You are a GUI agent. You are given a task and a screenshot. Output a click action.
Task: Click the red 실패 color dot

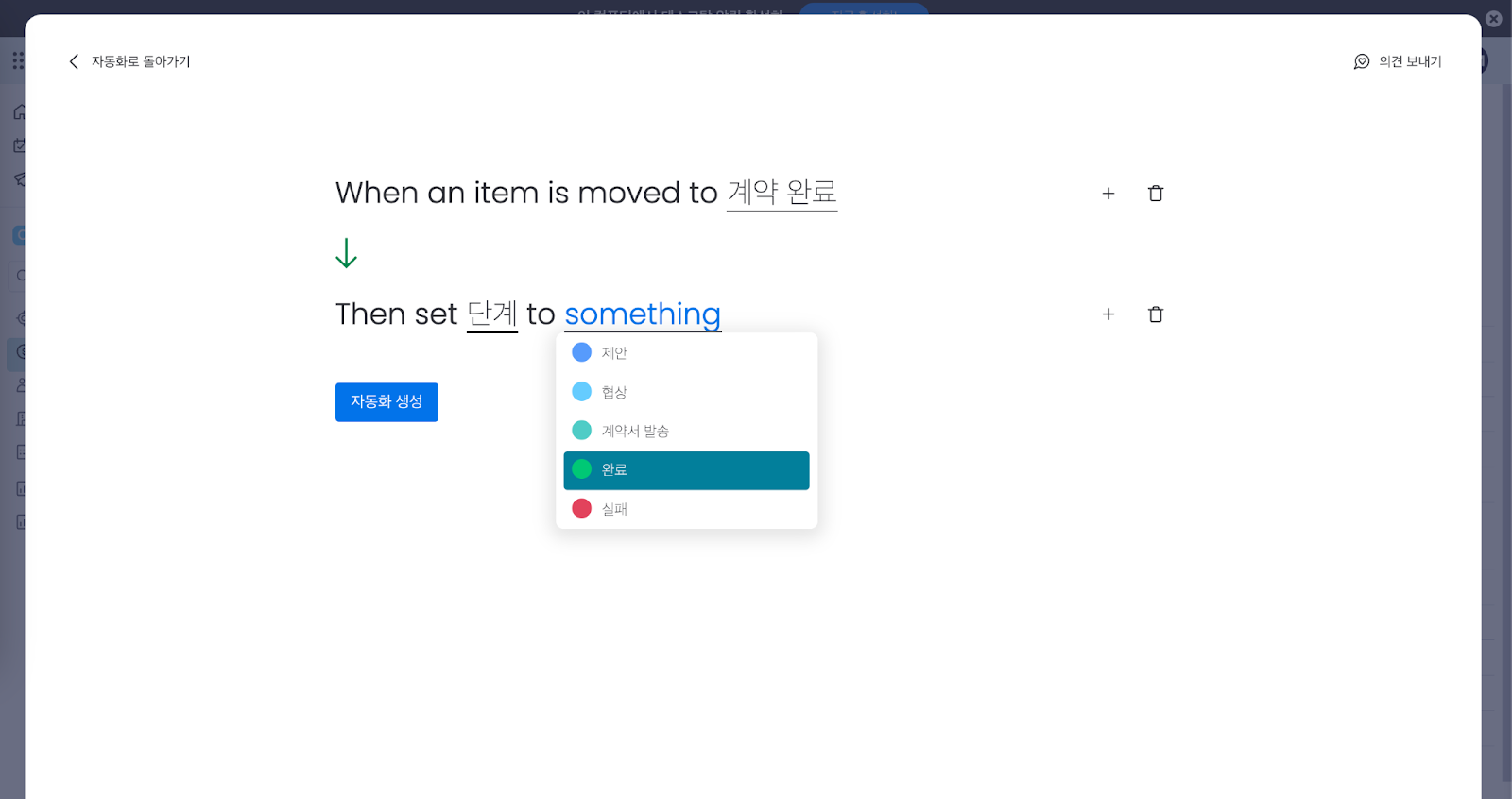tap(582, 508)
